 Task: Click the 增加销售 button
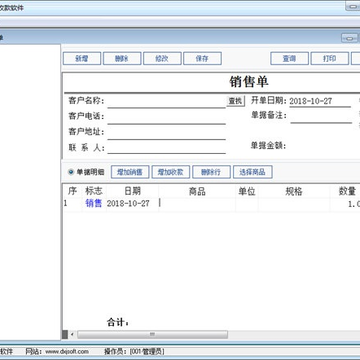point(130,172)
